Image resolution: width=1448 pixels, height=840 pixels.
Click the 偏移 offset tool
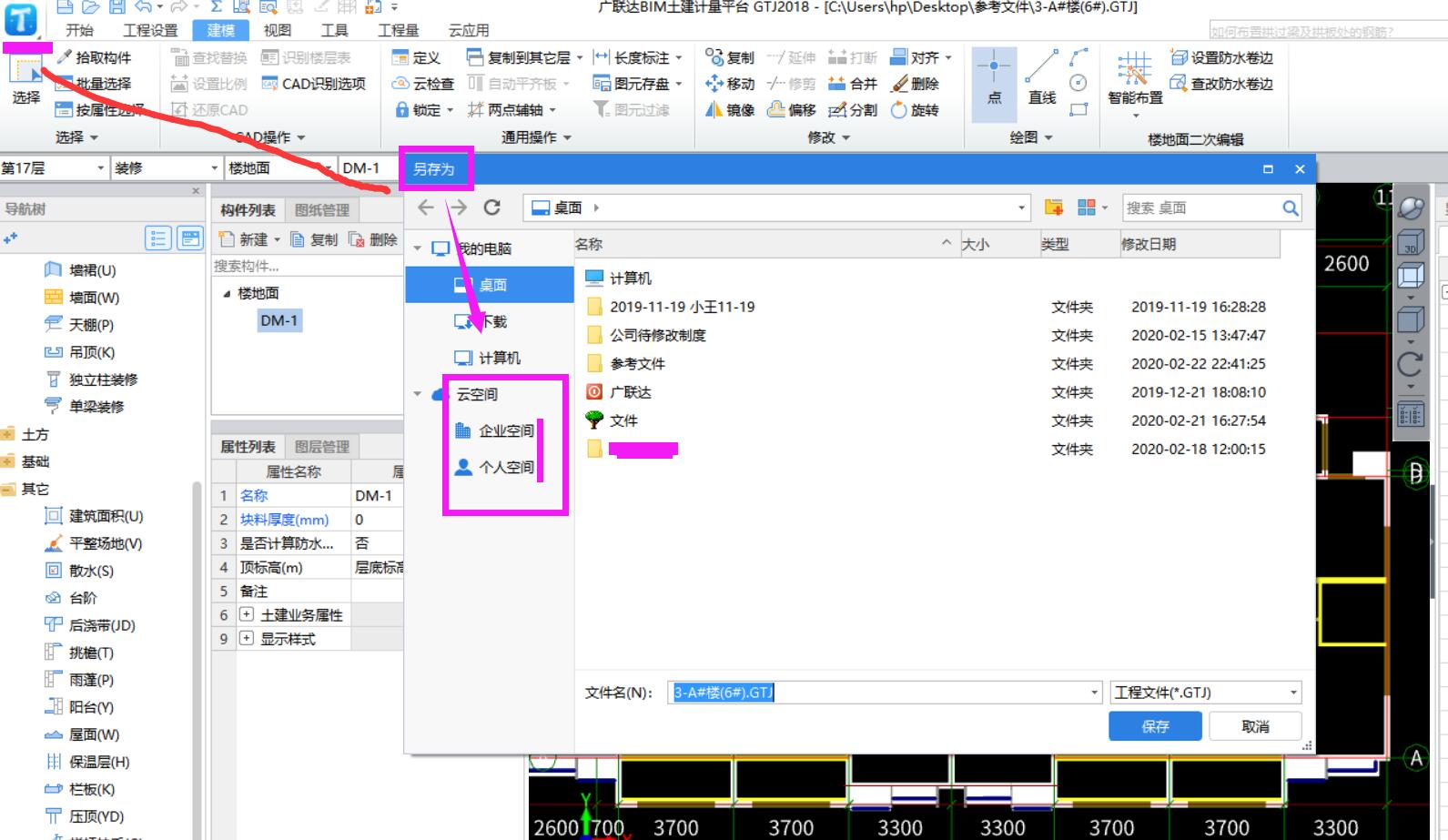pyautogui.click(x=792, y=110)
